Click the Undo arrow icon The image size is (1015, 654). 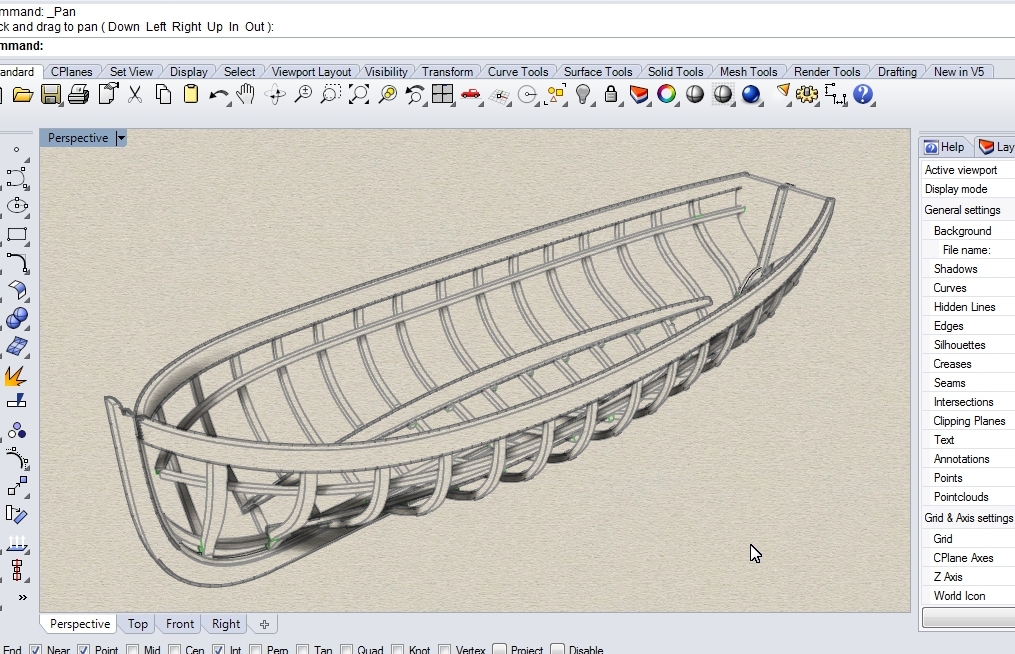[218, 95]
